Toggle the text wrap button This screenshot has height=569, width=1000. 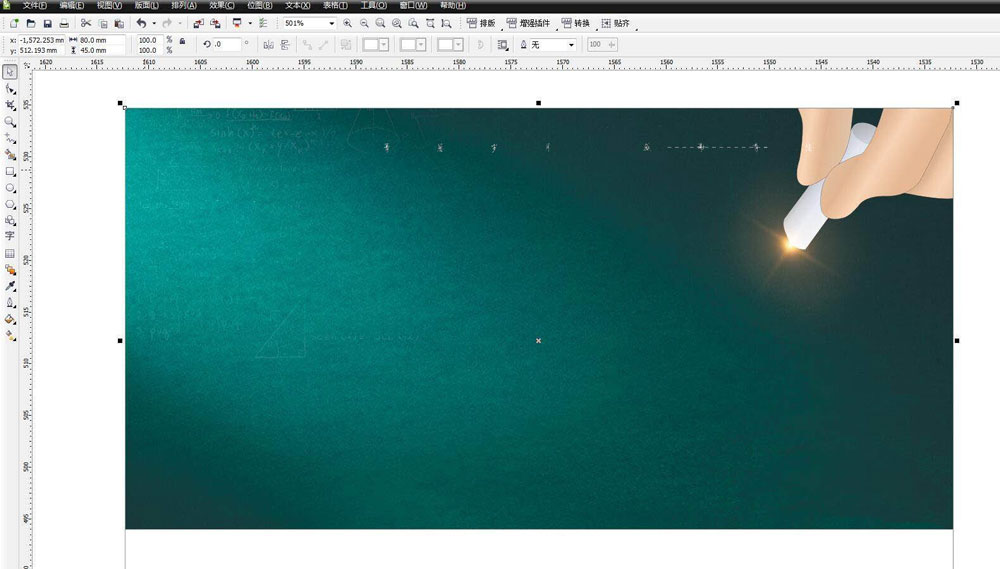tap(503, 45)
